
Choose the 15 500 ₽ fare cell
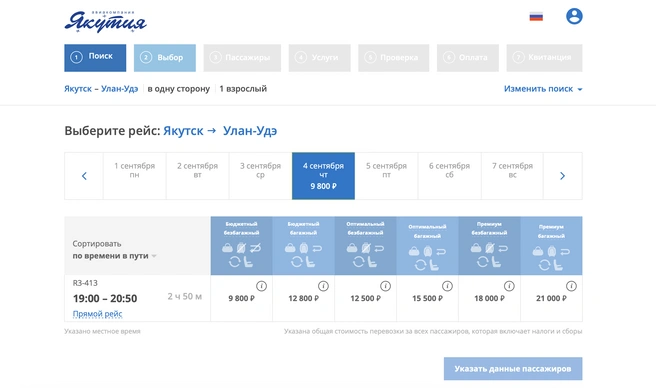pos(427,298)
